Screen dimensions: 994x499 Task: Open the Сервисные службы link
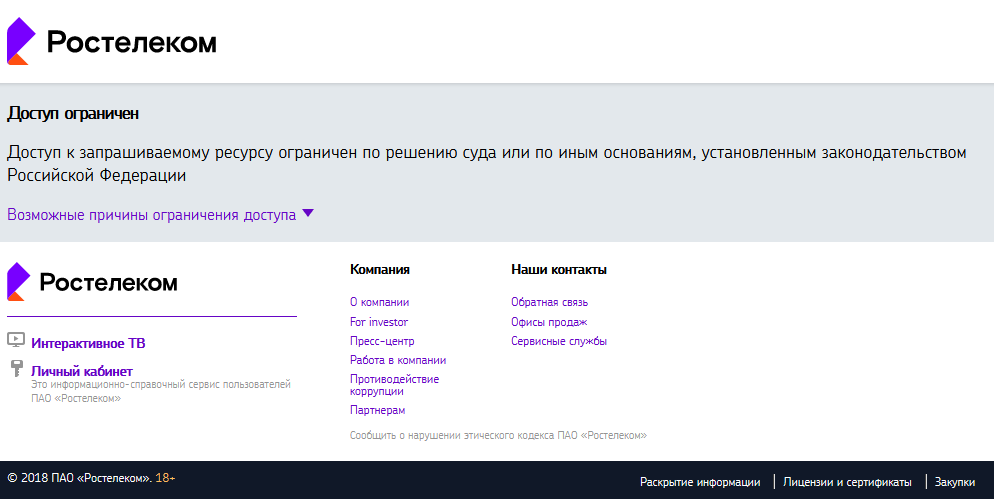tap(559, 341)
